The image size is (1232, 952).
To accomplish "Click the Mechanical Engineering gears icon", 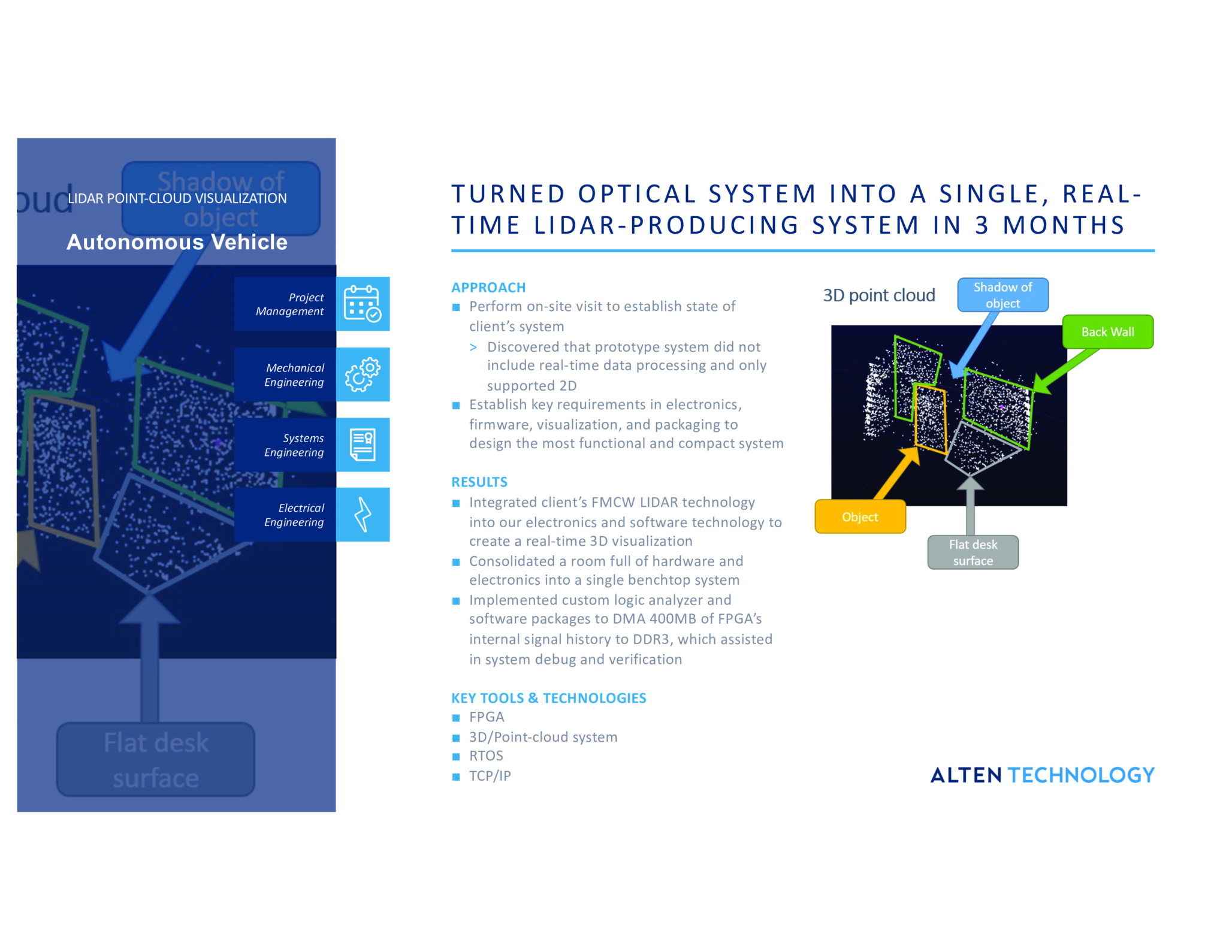I will point(363,374).
